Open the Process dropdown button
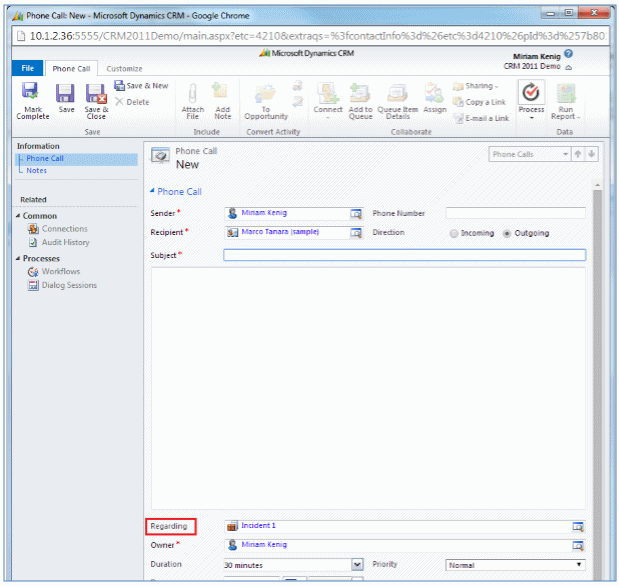Image resolution: width=619 pixels, height=586 pixels. [531, 100]
